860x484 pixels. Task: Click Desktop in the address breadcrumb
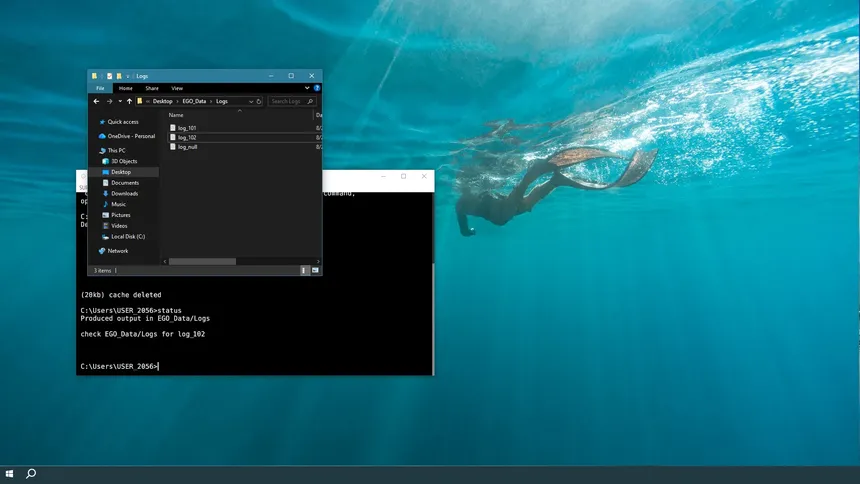(x=162, y=102)
